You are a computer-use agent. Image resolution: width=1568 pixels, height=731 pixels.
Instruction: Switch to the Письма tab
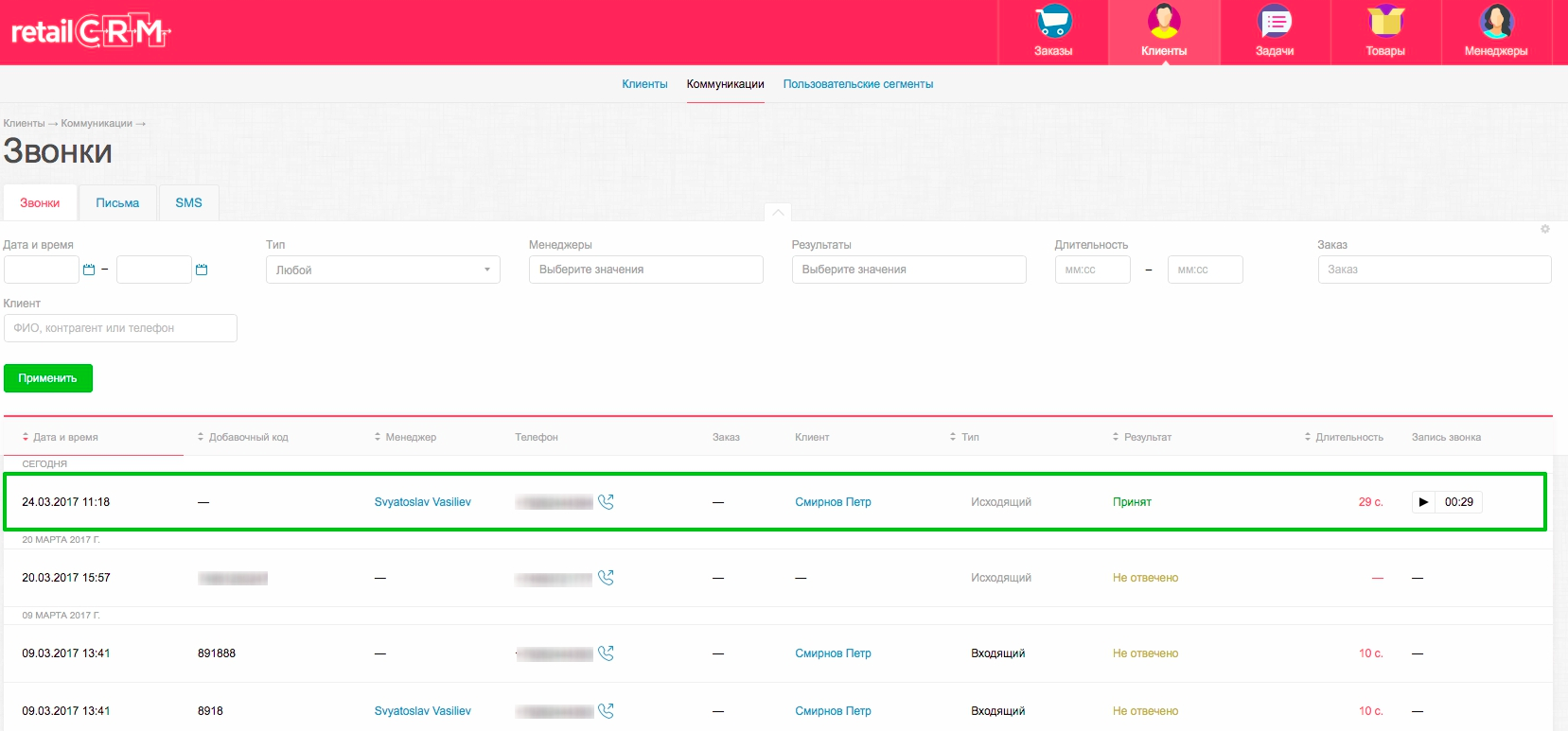117,203
